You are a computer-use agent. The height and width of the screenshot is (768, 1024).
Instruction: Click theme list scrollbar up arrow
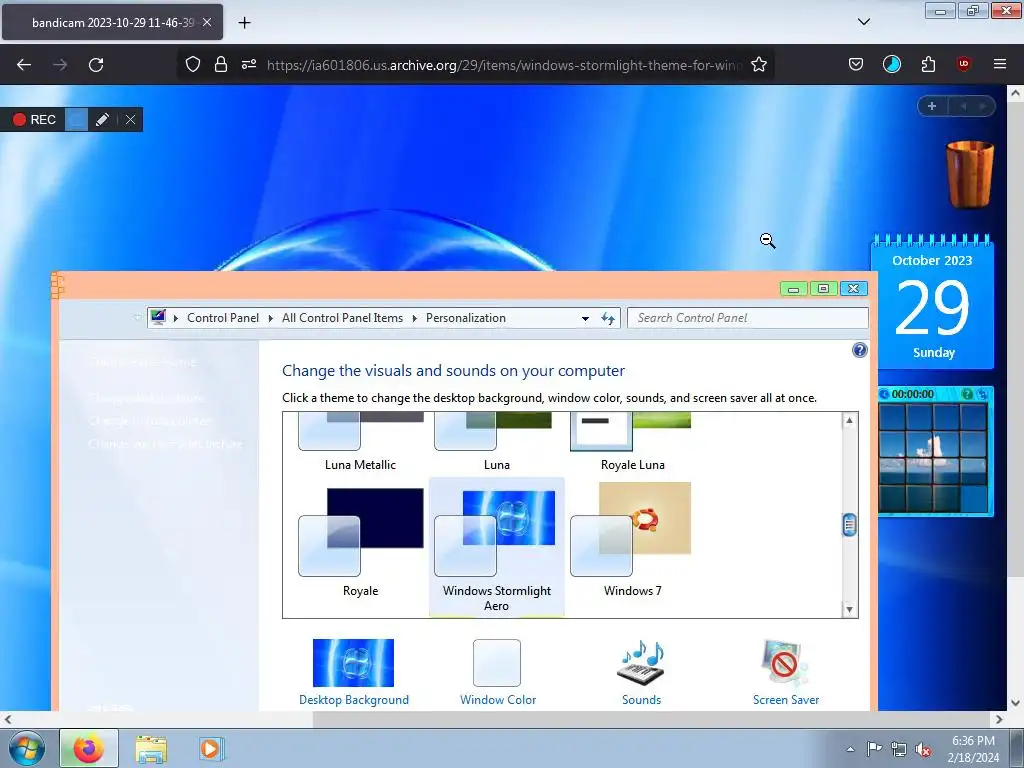point(849,420)
